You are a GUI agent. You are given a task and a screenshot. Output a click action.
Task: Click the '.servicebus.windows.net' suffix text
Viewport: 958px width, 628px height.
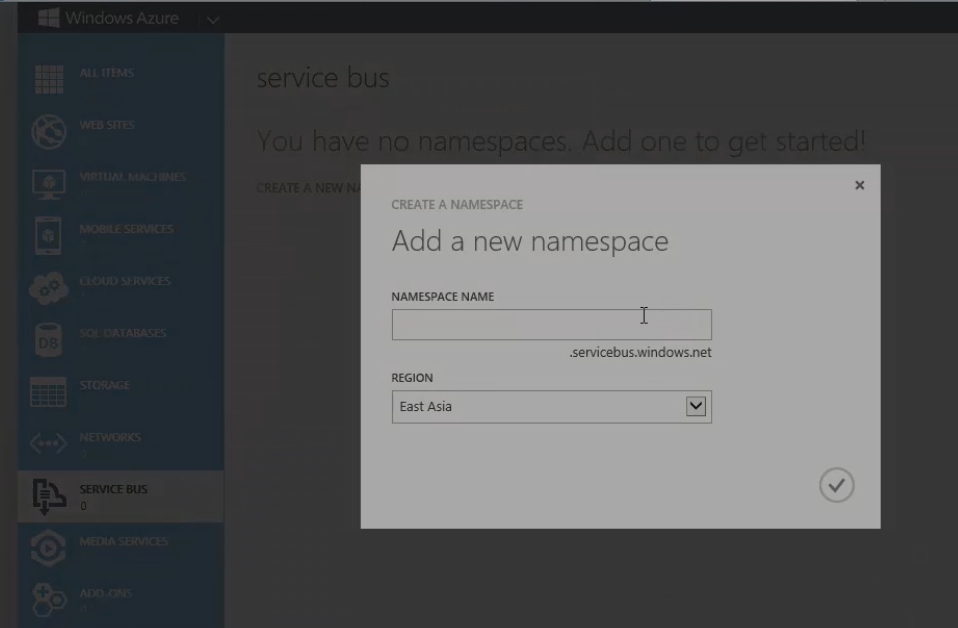point(640,352)
